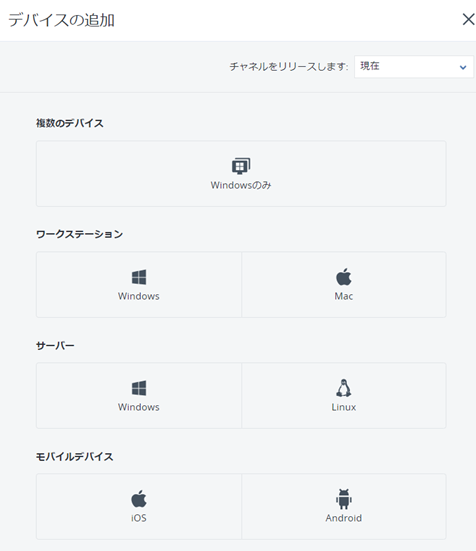The width and height of the screenshot is (476, 551).
Task: Click the Linux text label
Action: pyautogui.click(x=344, y=407)
